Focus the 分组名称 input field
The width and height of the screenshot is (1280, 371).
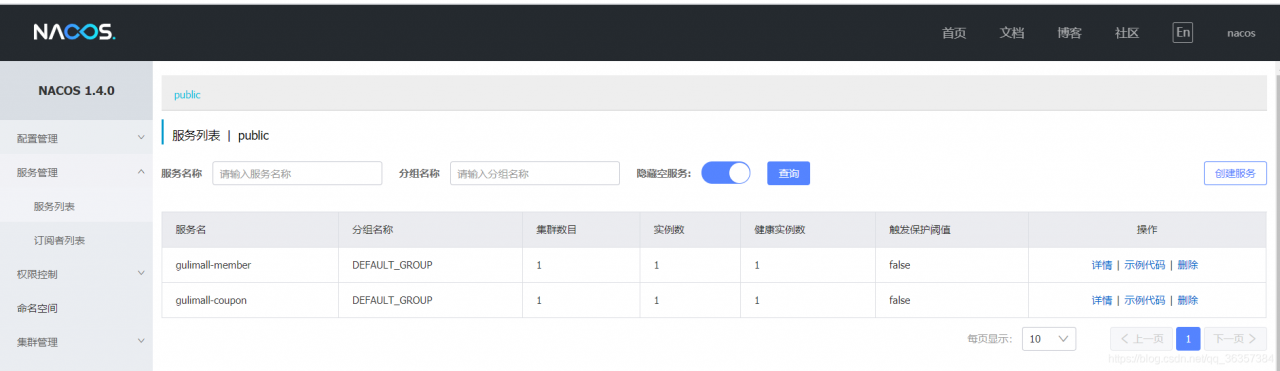pyautogui.click(x=535, y=173)
